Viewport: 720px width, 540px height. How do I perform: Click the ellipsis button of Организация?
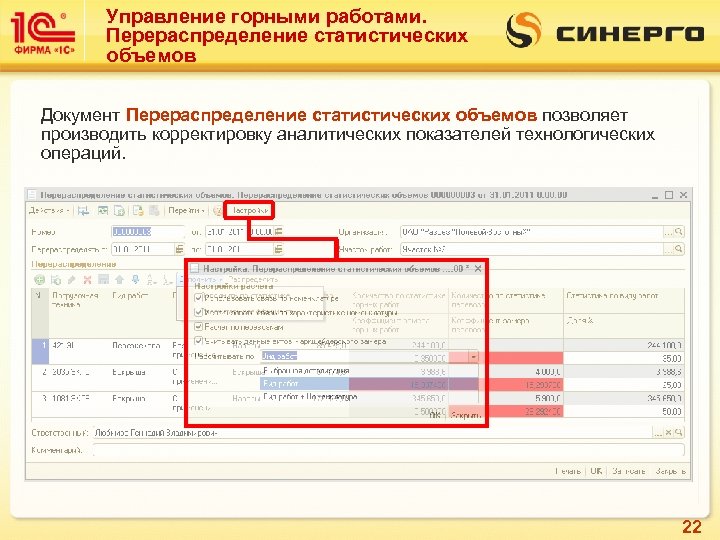(x=669, y=232)
